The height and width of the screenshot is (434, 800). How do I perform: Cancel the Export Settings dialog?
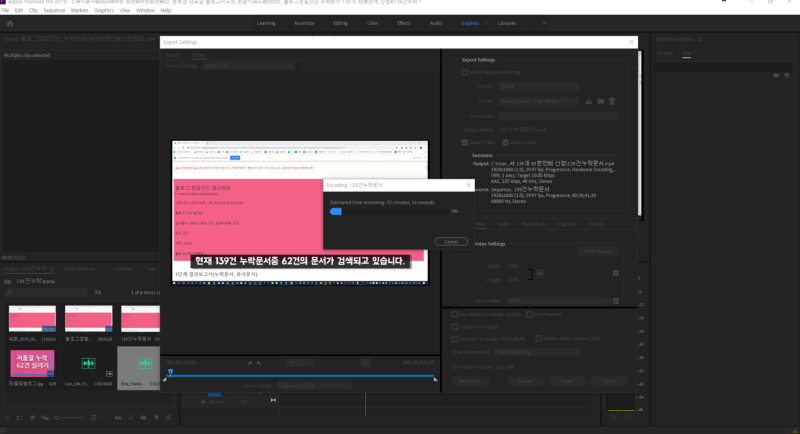609,381
